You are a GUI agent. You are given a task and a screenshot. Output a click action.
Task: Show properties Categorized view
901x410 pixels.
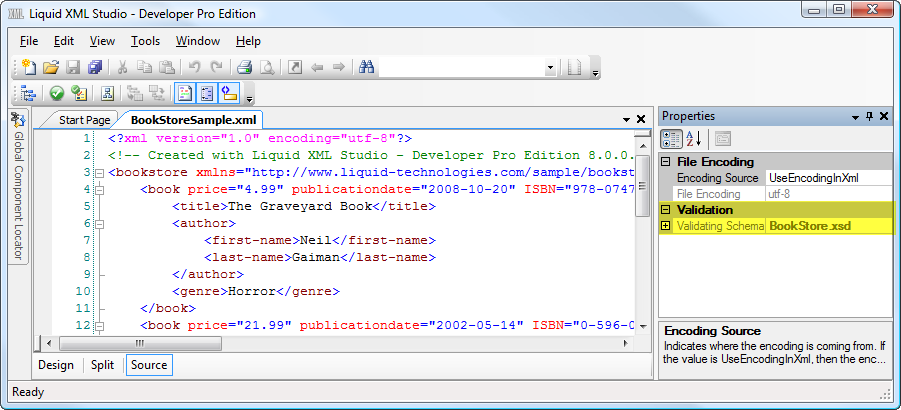[x=671, y=138]
